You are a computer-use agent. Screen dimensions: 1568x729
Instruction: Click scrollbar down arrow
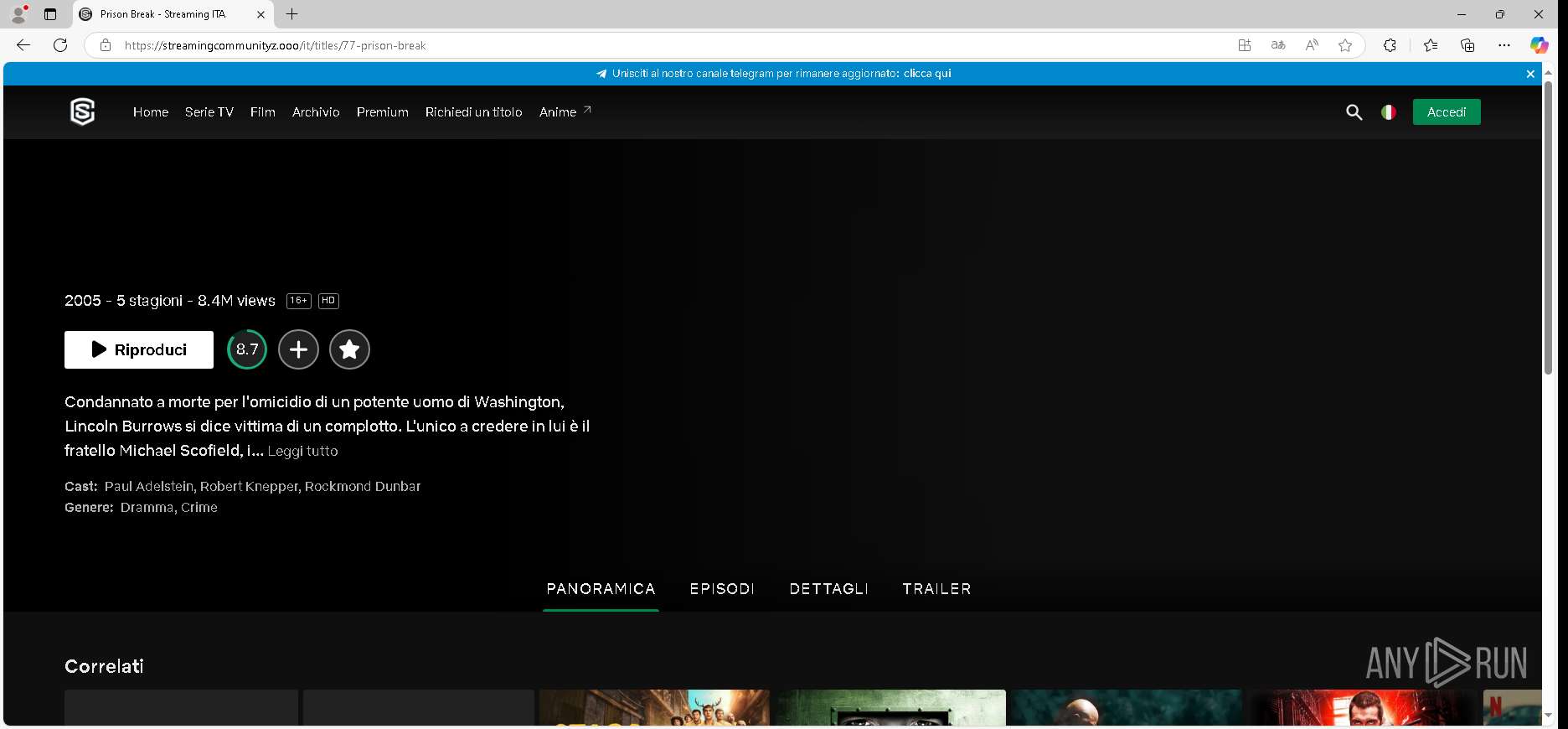pos(1548,716)
